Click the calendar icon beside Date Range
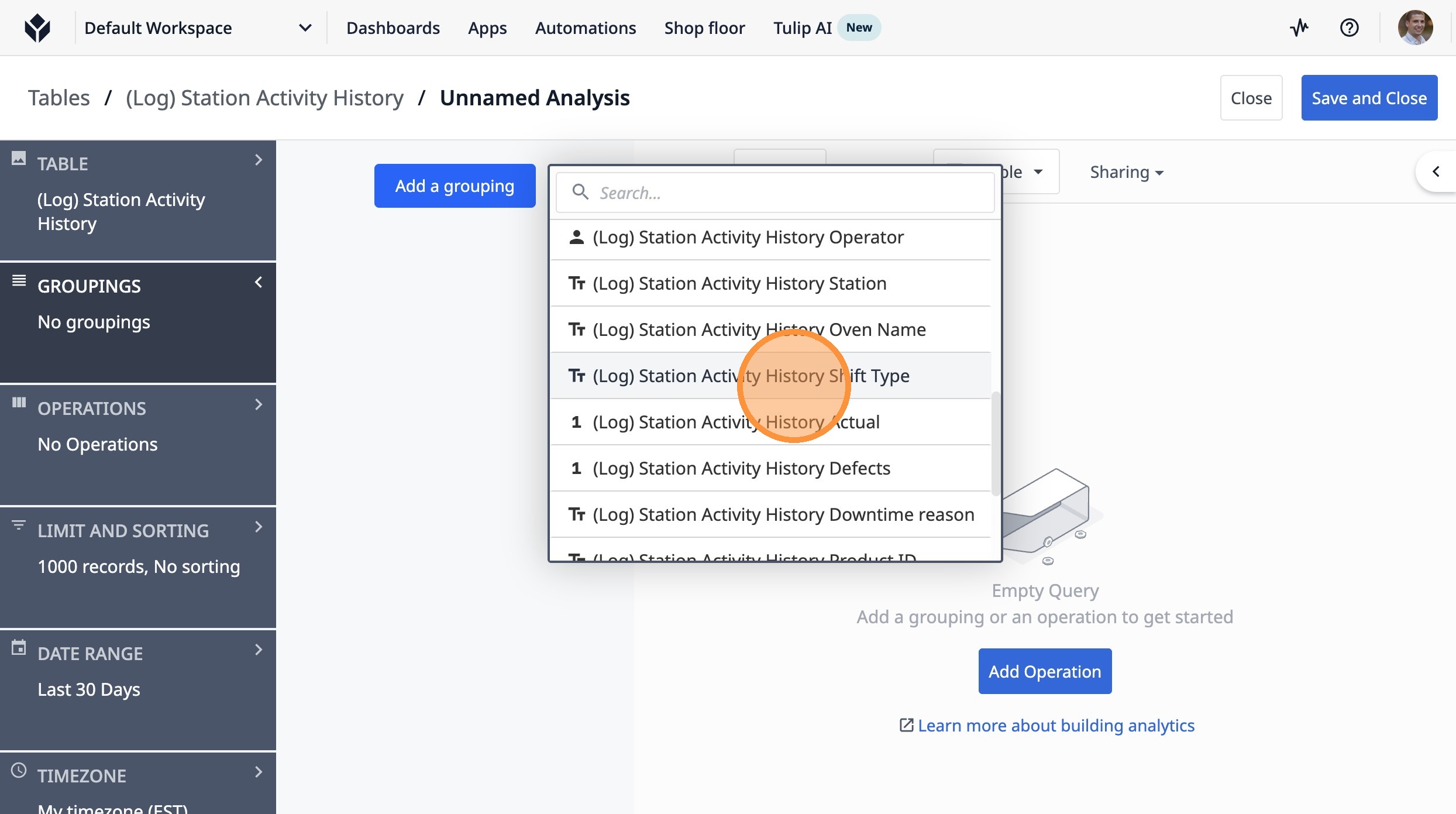Viewport: 1456px width, 814px height. pos(19,648)
